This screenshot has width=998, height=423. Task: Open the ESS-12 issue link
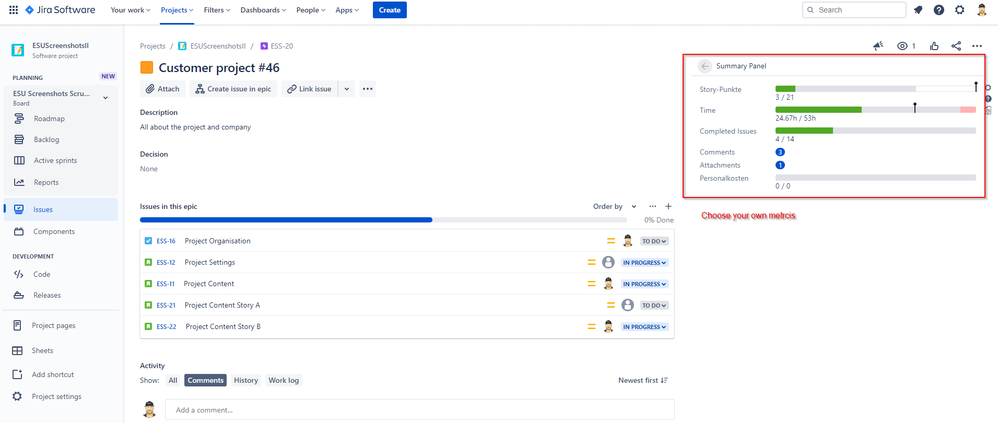pos(166,262)
